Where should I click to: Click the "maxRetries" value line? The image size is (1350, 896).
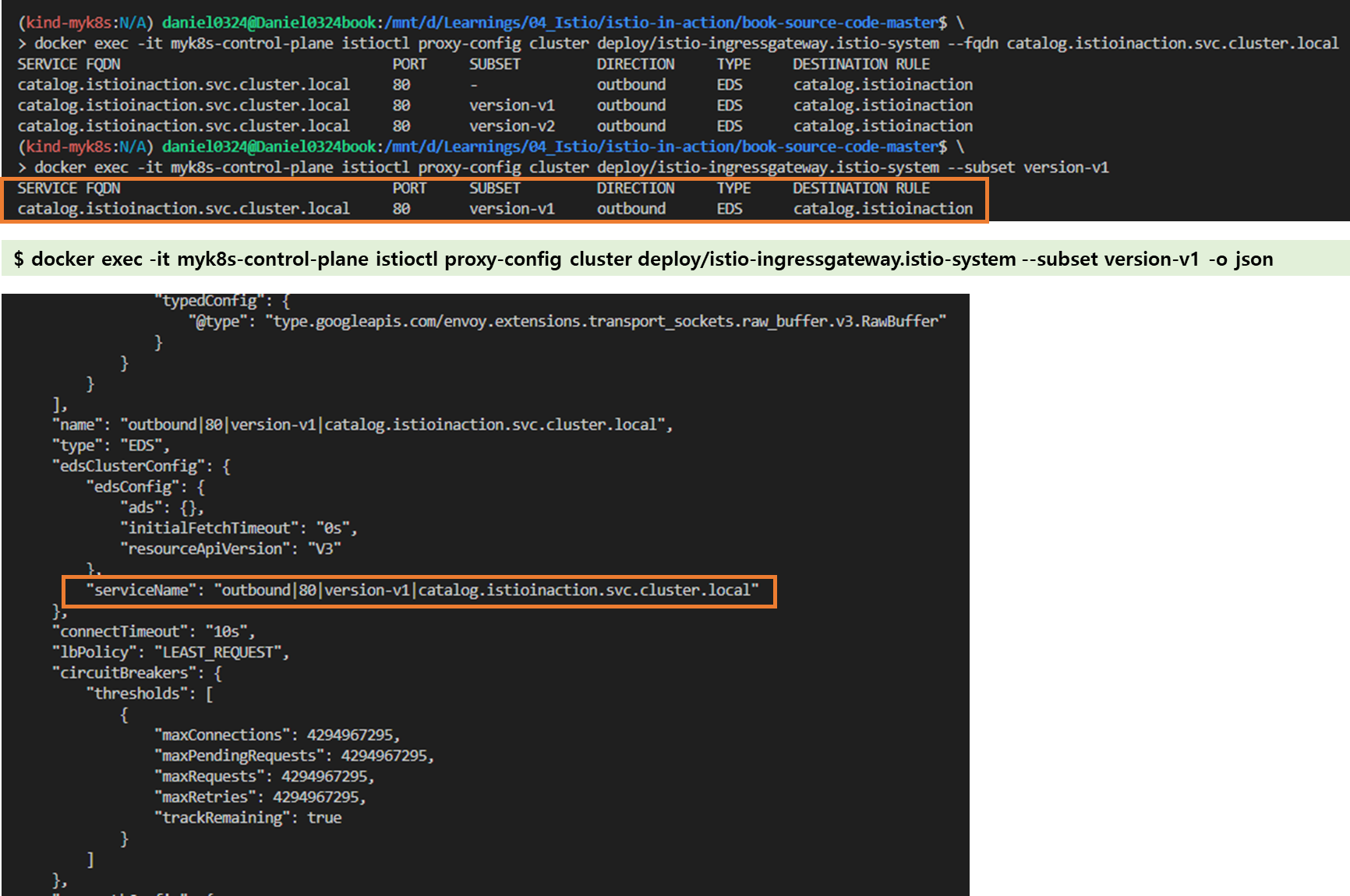coord(260,797)
